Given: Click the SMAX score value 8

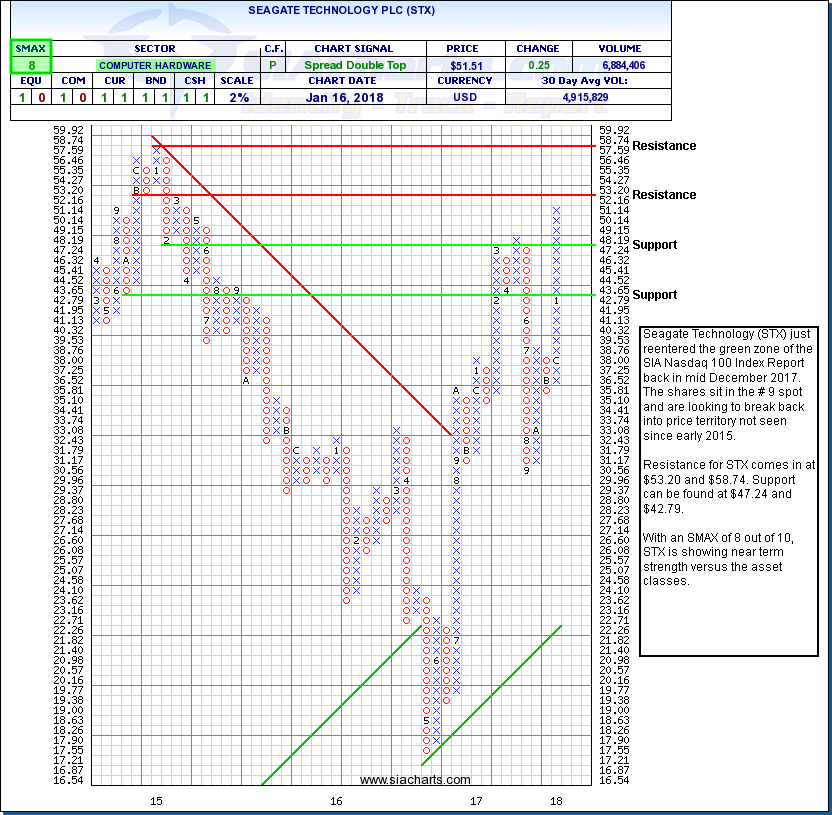Looking at the screenshot, I should [30, 65].
